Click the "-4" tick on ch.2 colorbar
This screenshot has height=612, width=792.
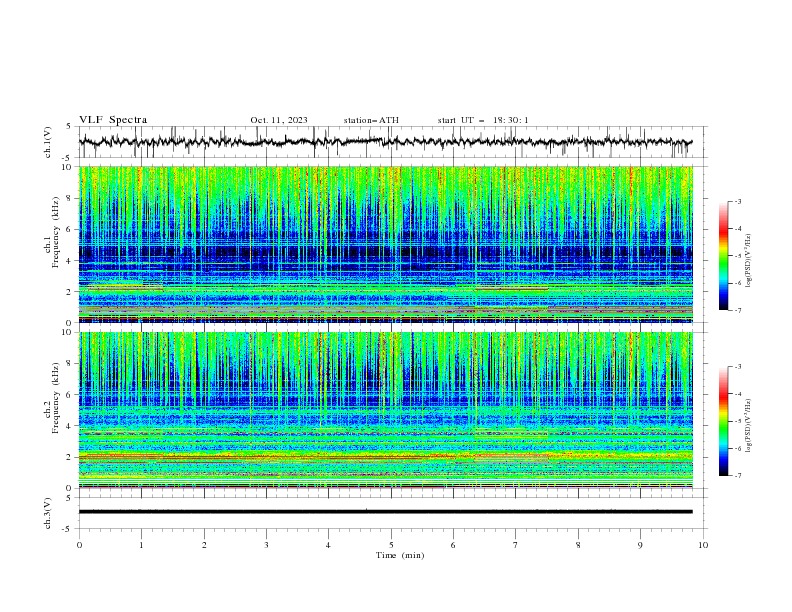737,394
